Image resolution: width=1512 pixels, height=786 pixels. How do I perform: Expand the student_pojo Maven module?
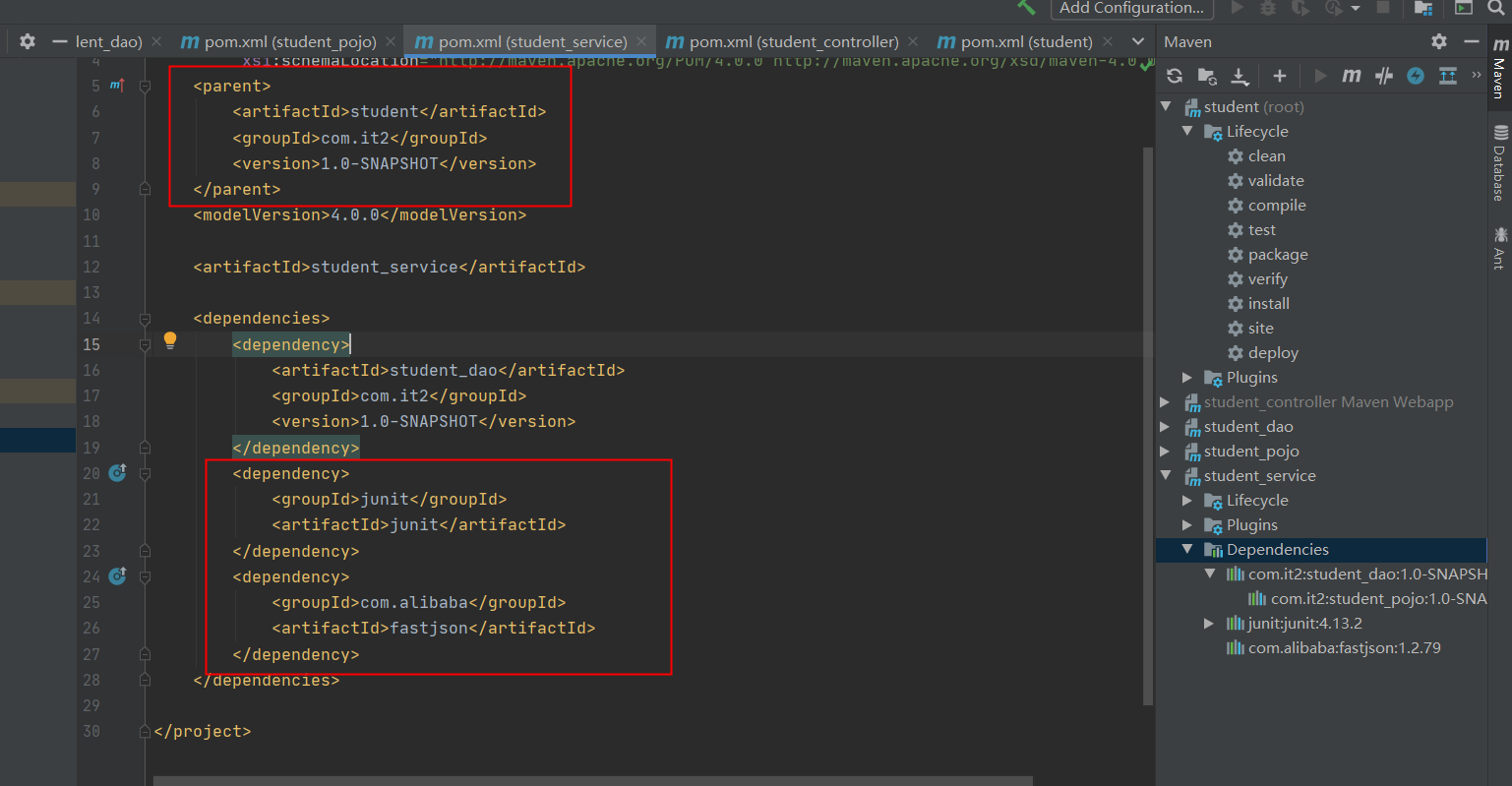[x=1166, y=452]
